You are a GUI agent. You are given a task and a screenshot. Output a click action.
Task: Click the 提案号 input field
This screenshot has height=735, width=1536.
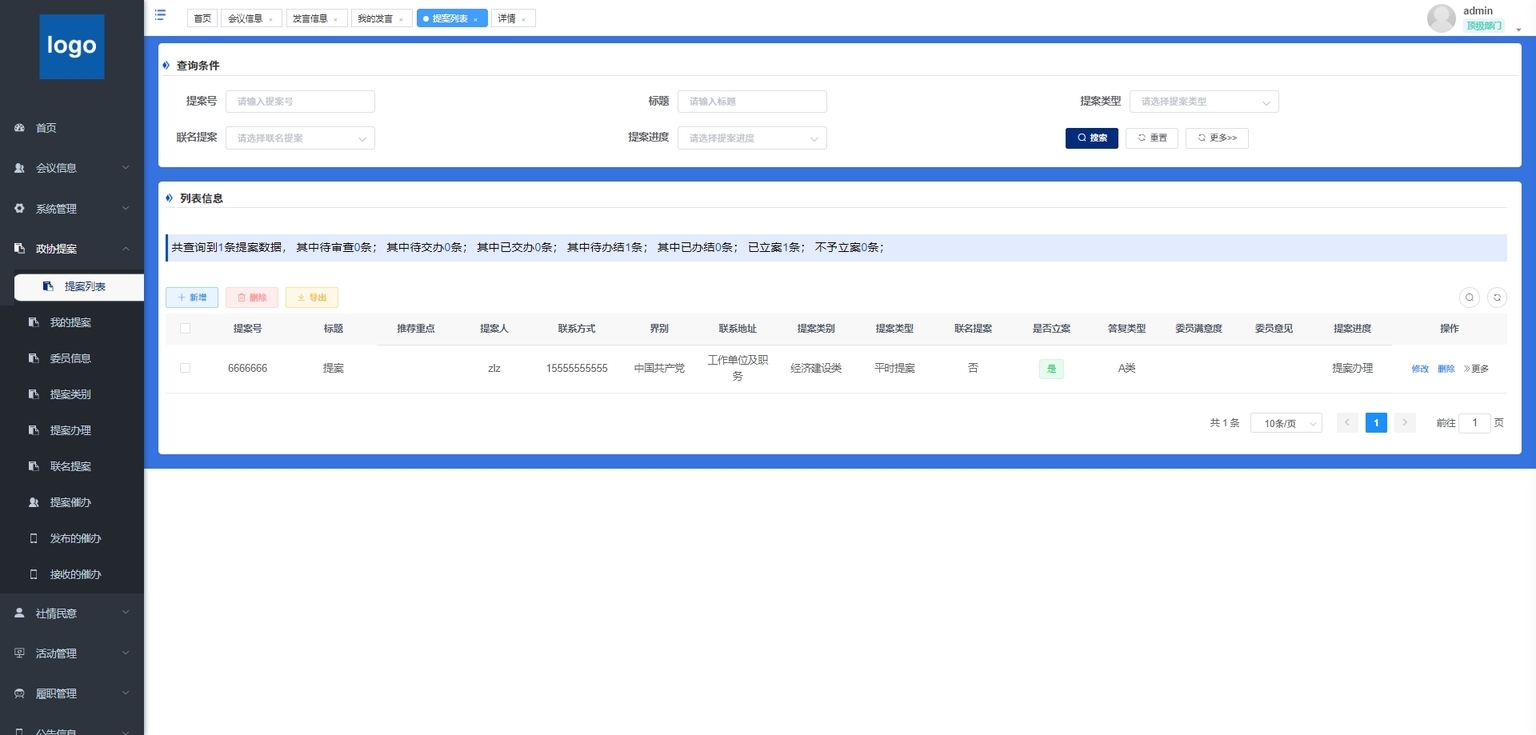(x=300, y=101)
